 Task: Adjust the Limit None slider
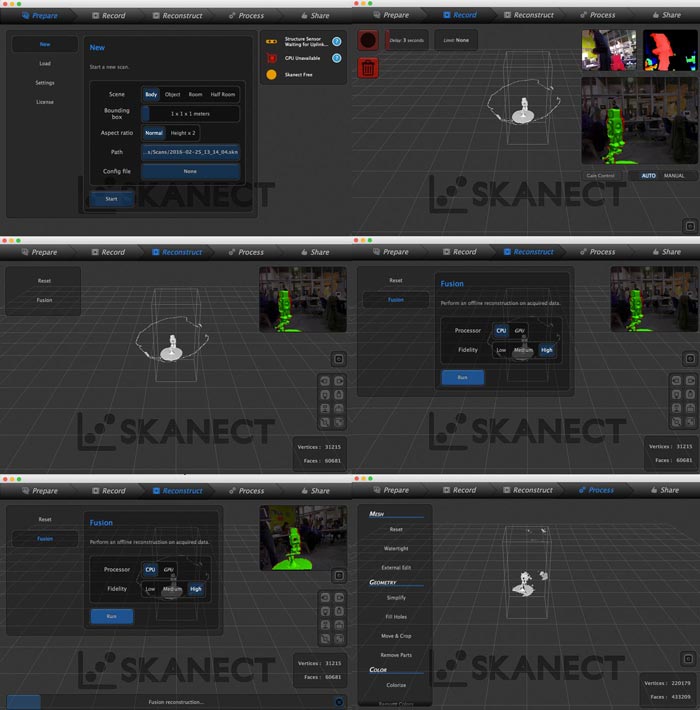point(456,40)
